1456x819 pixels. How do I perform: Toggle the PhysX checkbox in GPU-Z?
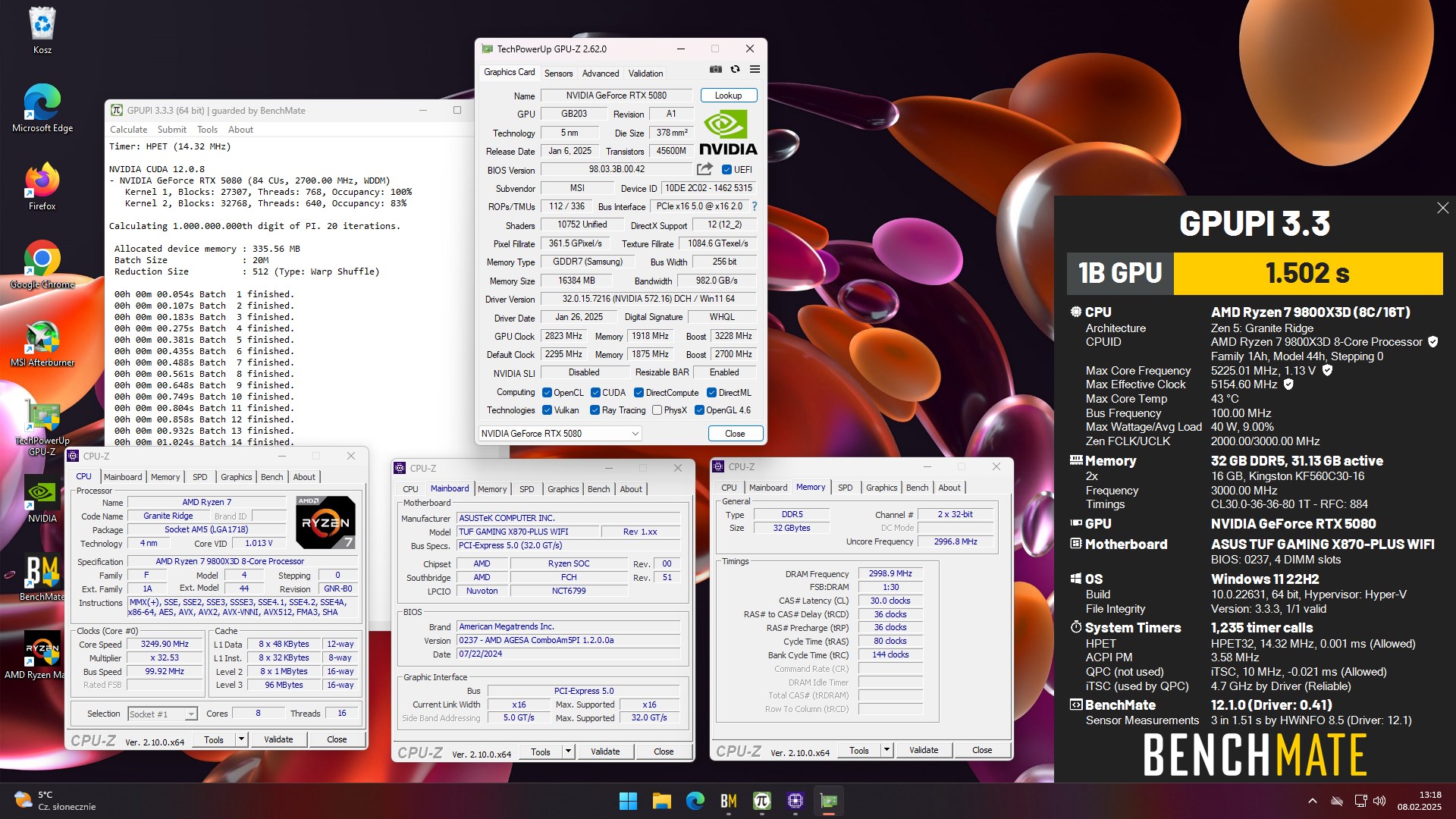pos(657,410)
